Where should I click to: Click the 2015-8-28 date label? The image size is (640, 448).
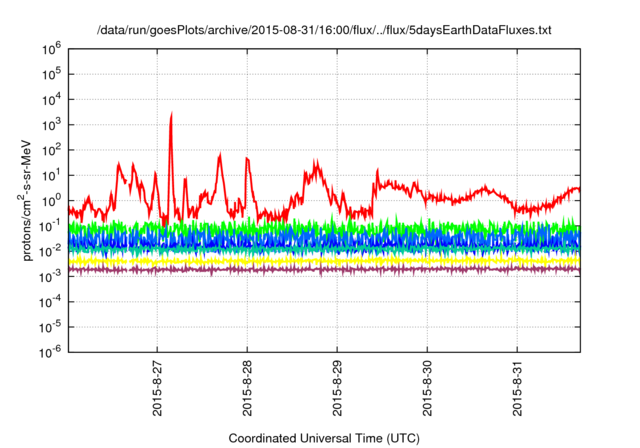coord(247,388)
